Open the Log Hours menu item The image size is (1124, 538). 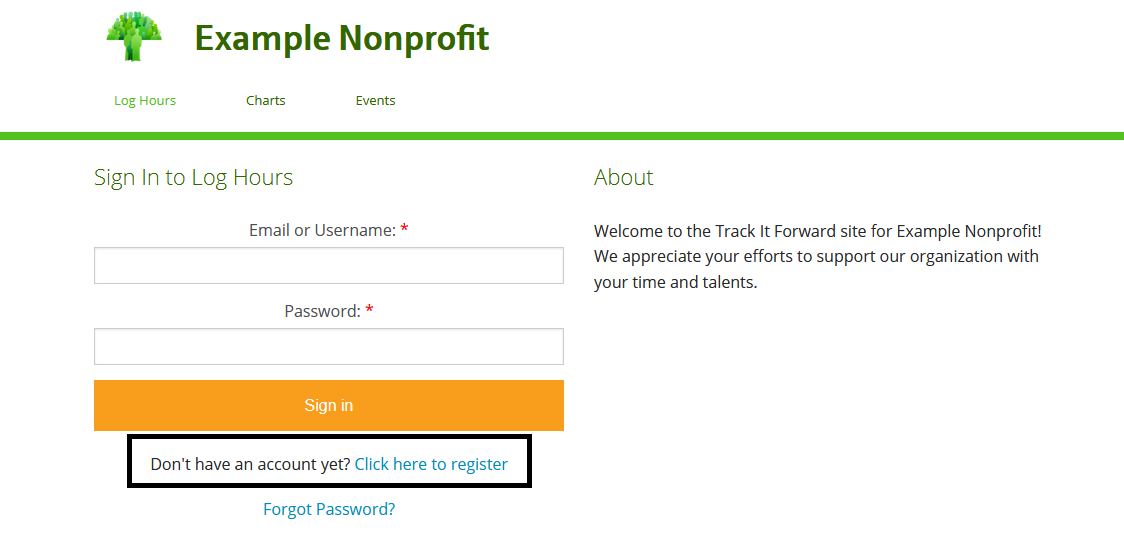click(x=145, y=101)
